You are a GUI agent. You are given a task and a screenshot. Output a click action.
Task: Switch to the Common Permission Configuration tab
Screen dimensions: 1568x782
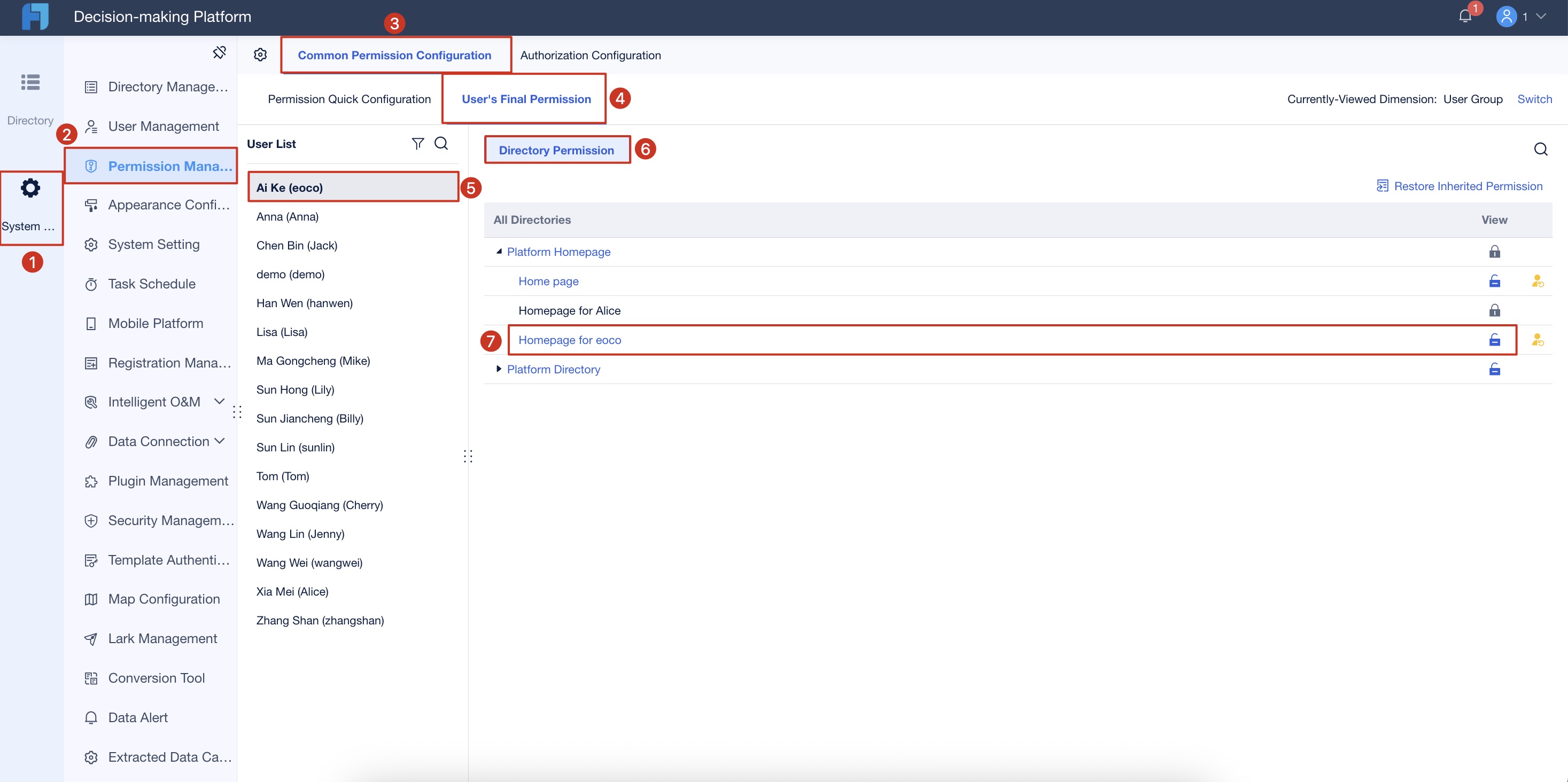pos(394,56)
